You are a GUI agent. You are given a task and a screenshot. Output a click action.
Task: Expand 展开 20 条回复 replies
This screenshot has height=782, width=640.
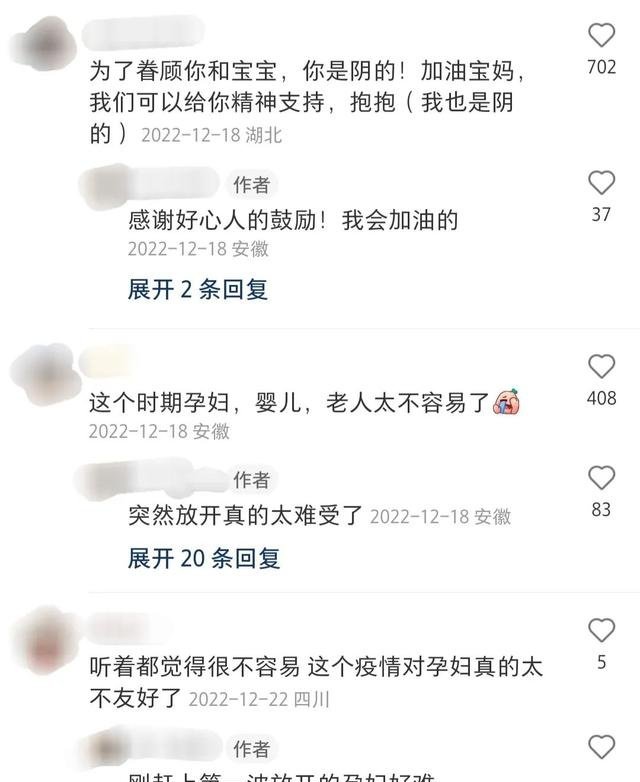click(x=204, y=558)
